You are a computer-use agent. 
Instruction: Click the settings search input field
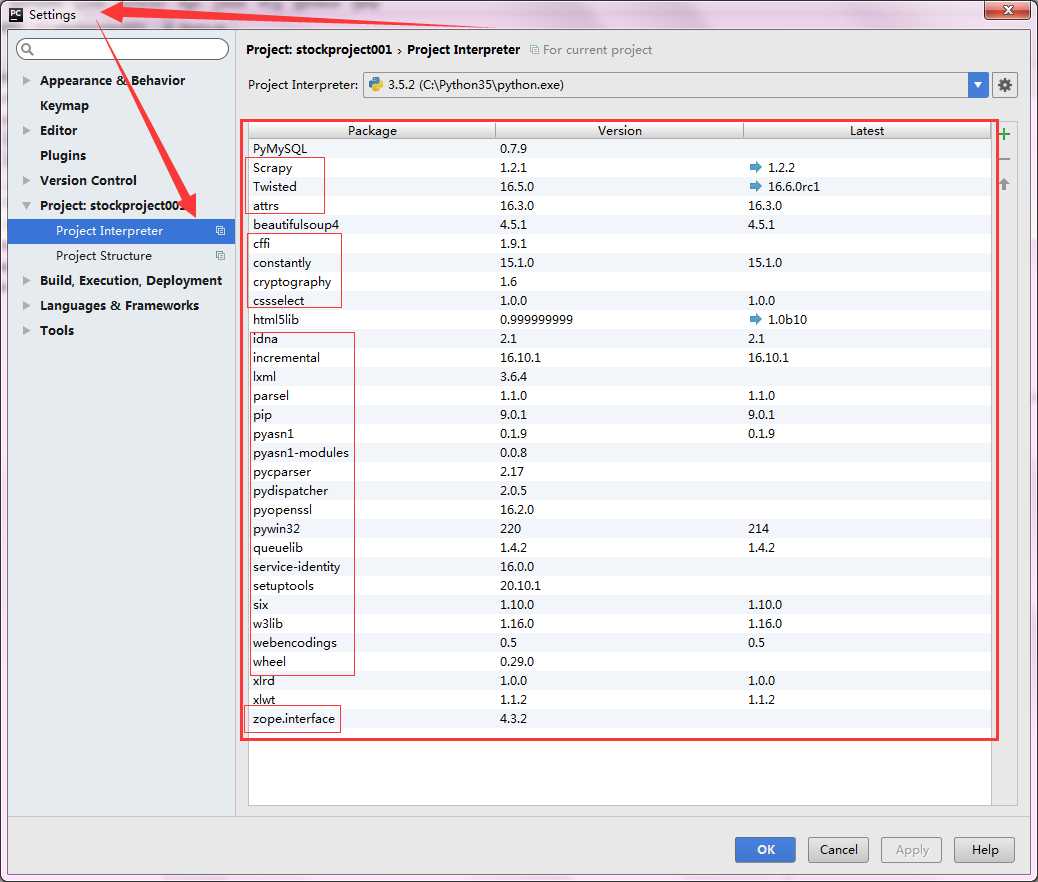pos(122,49)
